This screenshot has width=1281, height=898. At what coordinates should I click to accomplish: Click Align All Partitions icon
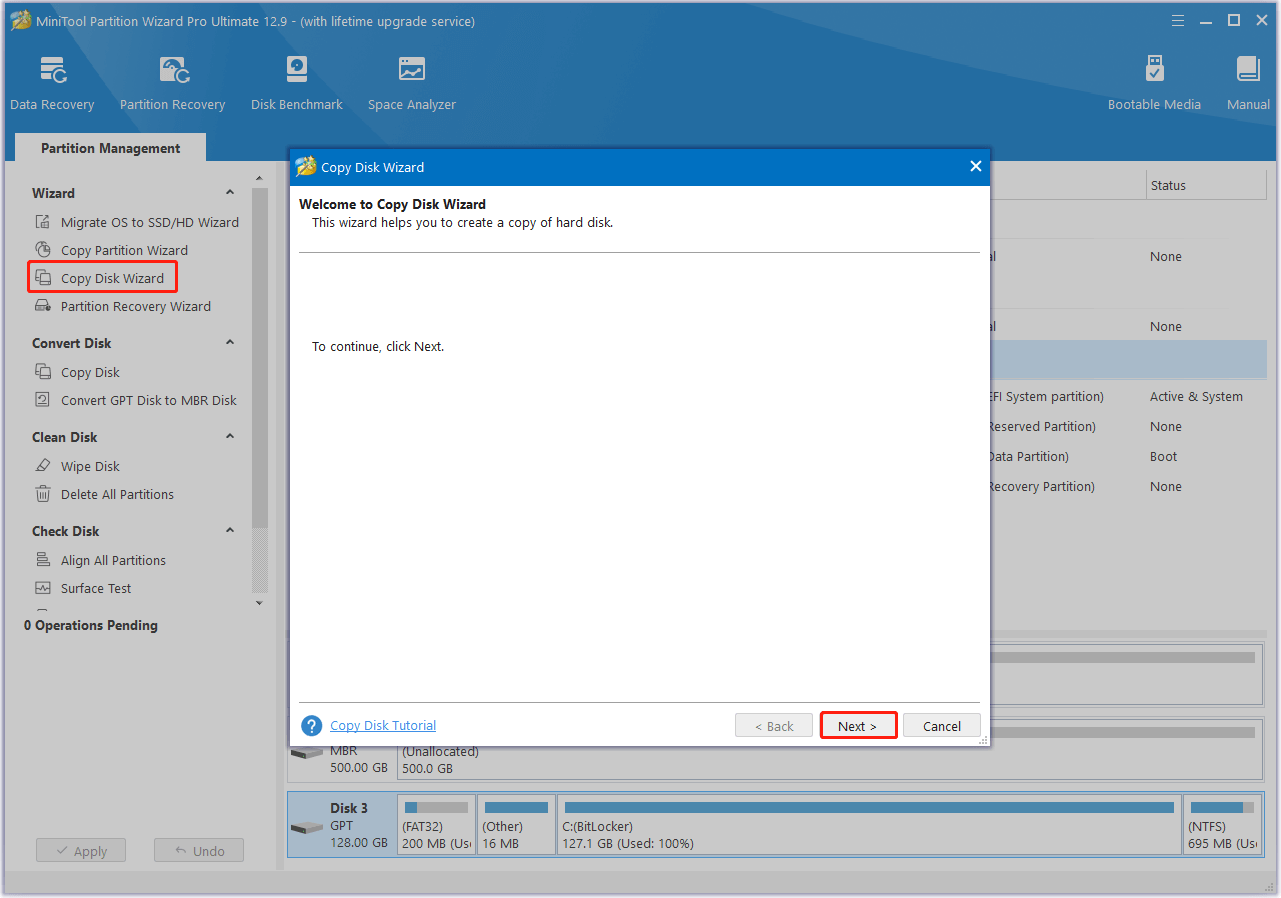(42, 560)
